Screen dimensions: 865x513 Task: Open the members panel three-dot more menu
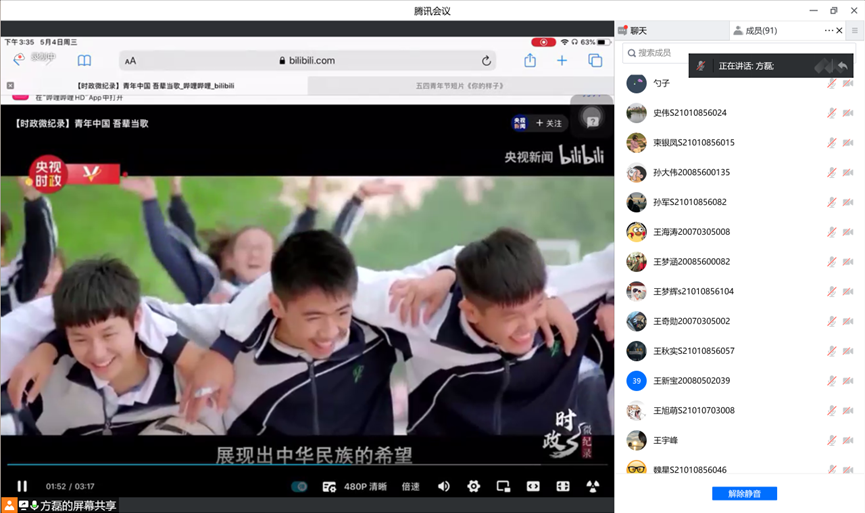point(829,30)
